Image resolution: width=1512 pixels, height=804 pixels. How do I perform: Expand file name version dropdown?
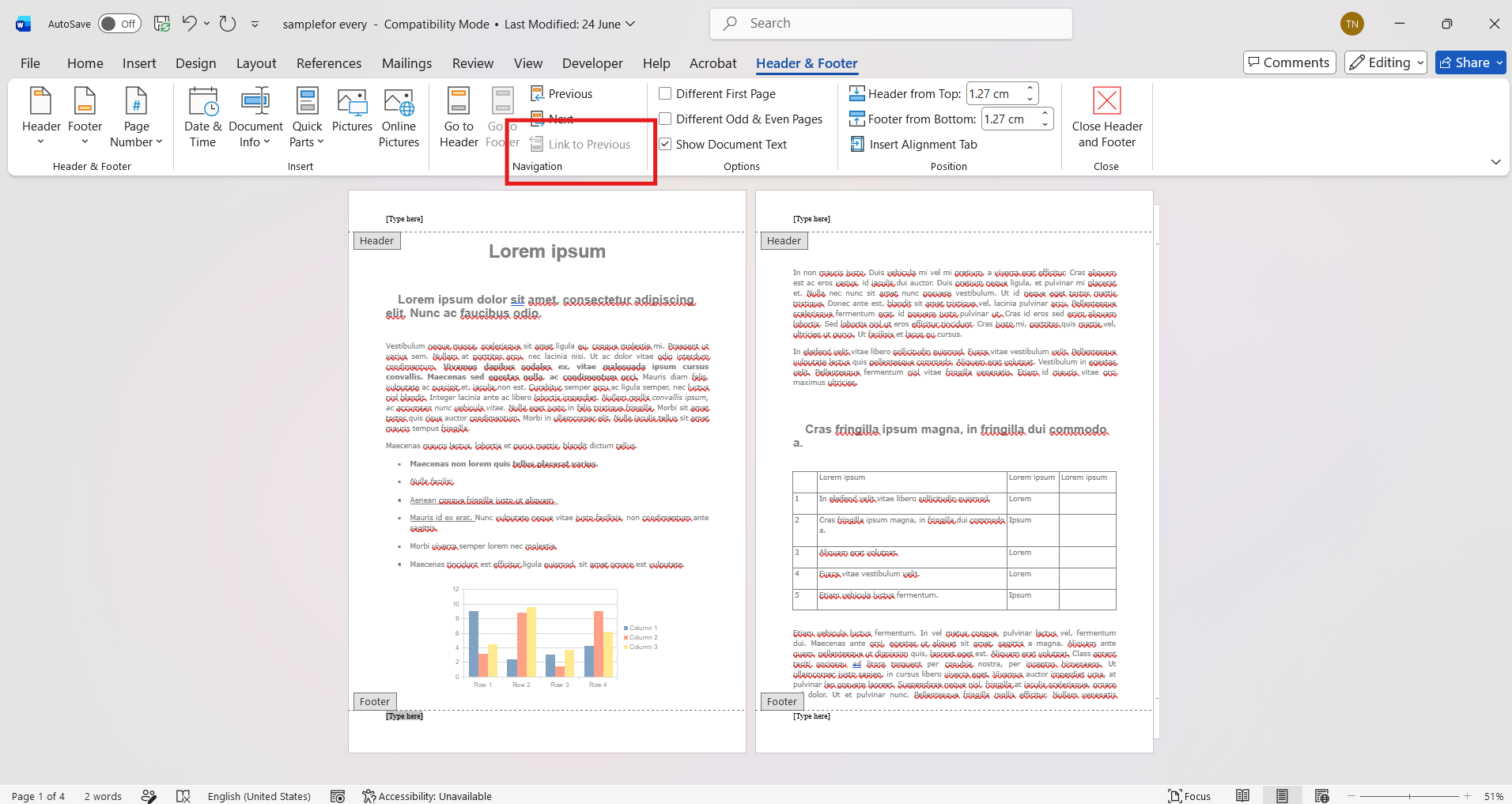(630, 24)
